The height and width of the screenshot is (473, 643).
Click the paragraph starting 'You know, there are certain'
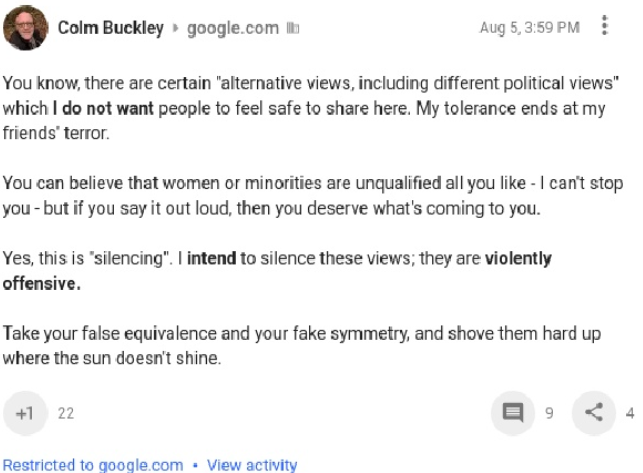click(311, 108)
